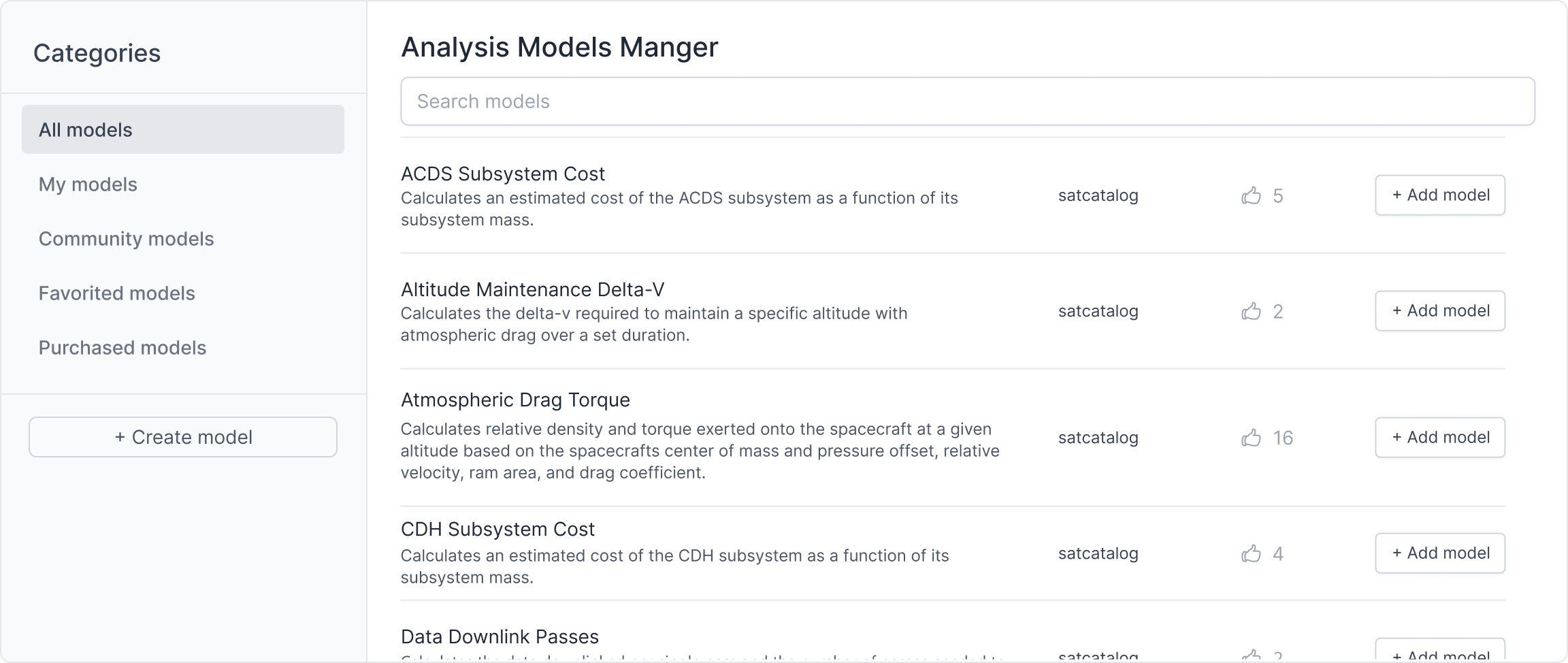The height and width of the screenshot is (663, 1568).
Task: Click the satcatalog label on CDH Subsystem Cost
Action: [x=1098, y=553]
